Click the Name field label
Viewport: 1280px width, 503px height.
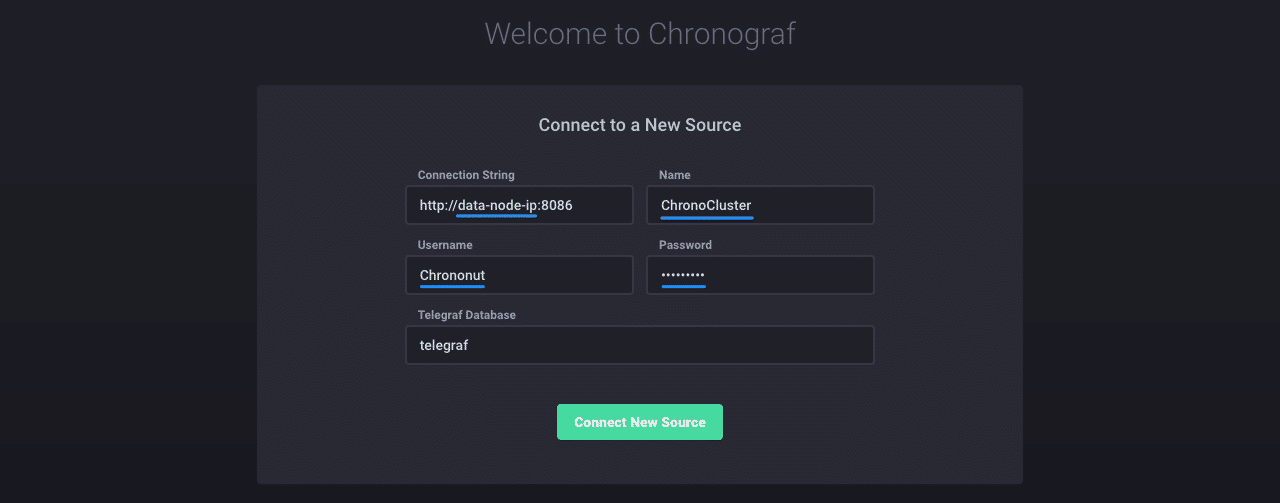coord(674,175)
